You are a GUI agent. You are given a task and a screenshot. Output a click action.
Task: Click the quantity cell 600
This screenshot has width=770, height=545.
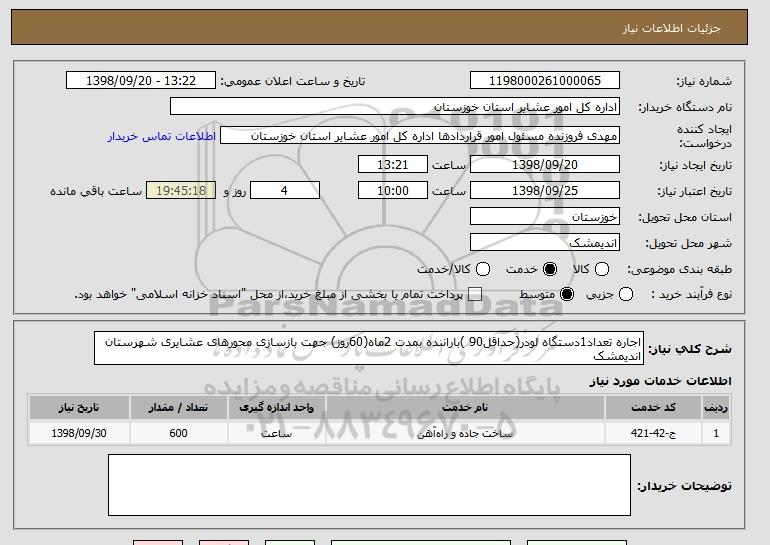178,433
